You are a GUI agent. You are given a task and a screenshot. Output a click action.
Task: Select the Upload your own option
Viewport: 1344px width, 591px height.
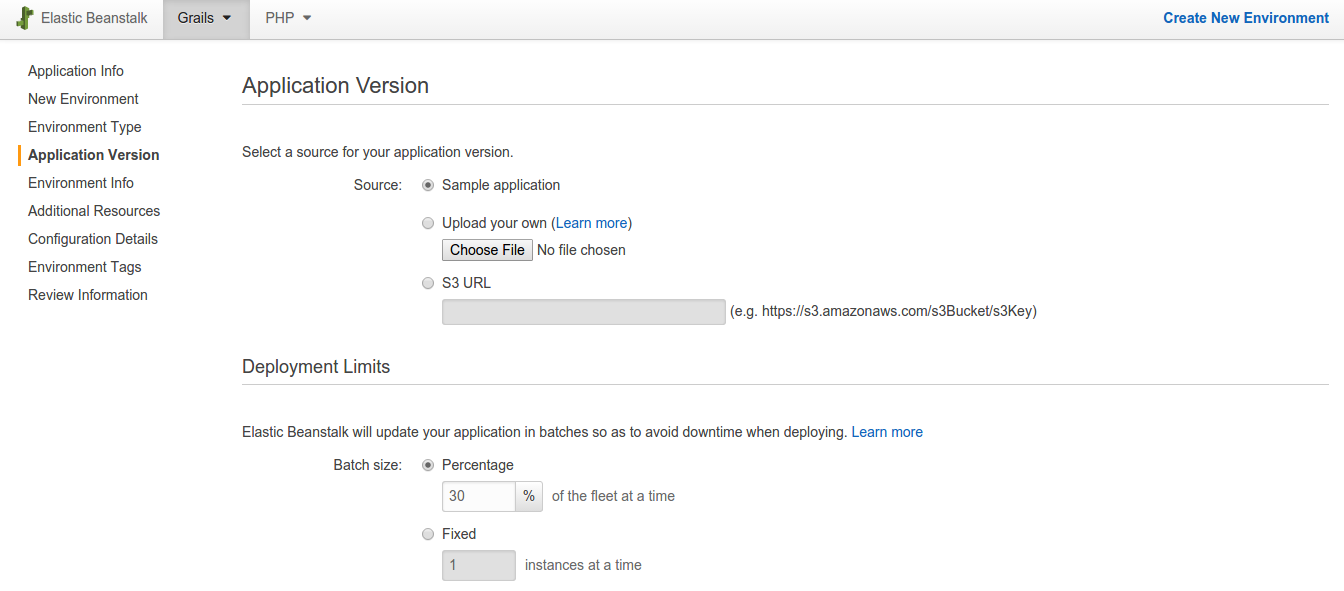tap(428, 223)
